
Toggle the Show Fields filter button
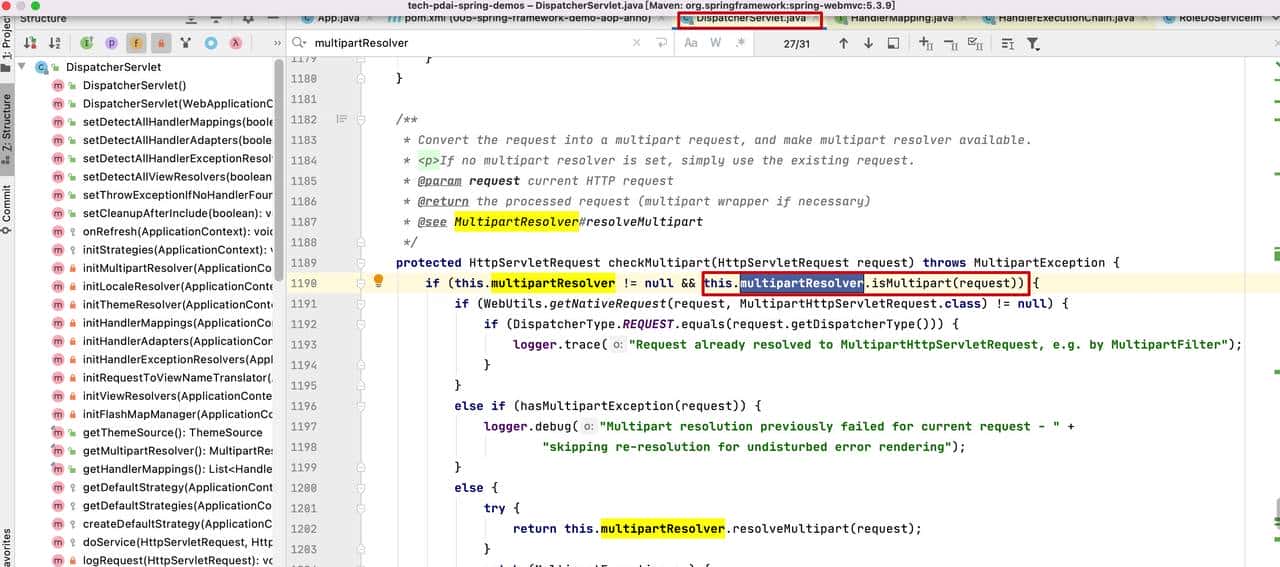pyautogui.click(x=136, y=43)
